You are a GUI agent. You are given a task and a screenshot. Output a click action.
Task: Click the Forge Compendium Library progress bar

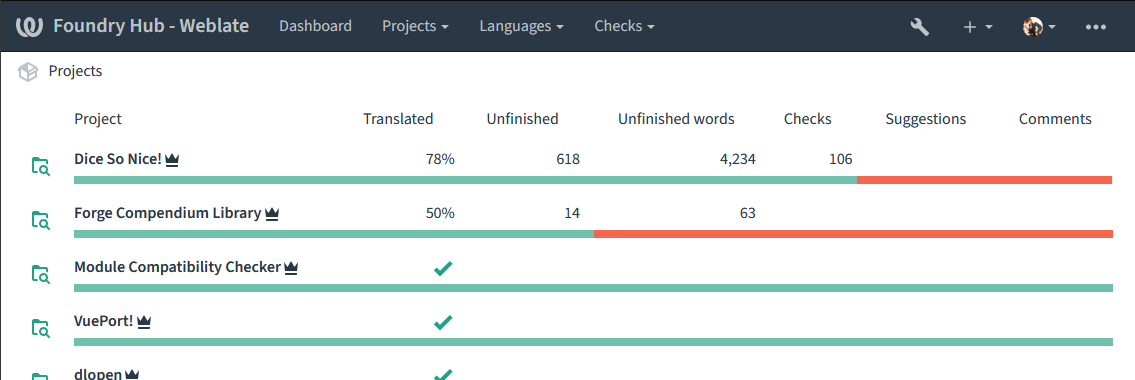tap(593, 234)
